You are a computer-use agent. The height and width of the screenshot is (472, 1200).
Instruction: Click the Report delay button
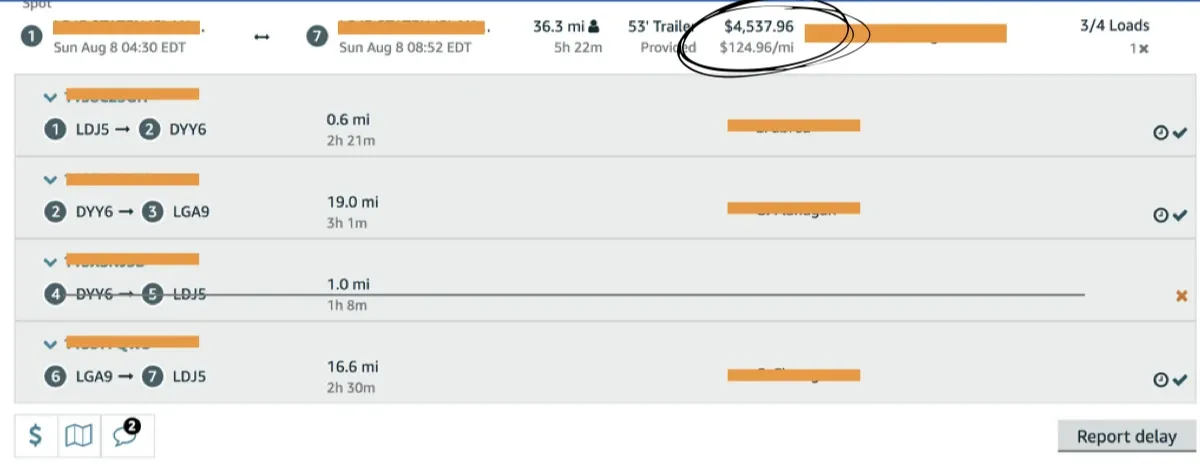(x=1125, y=437)
